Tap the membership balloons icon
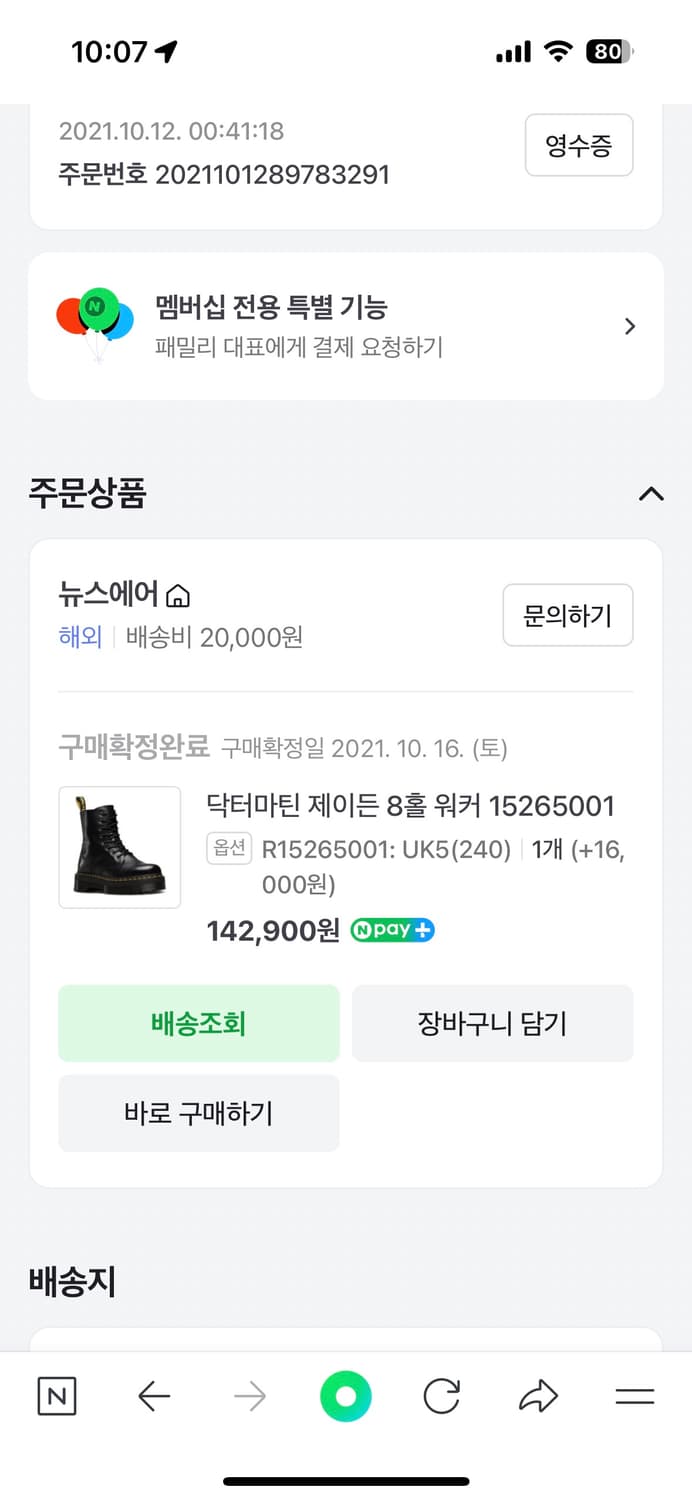692x1500 pixels. pyautogui.click(x=96, y=323)
